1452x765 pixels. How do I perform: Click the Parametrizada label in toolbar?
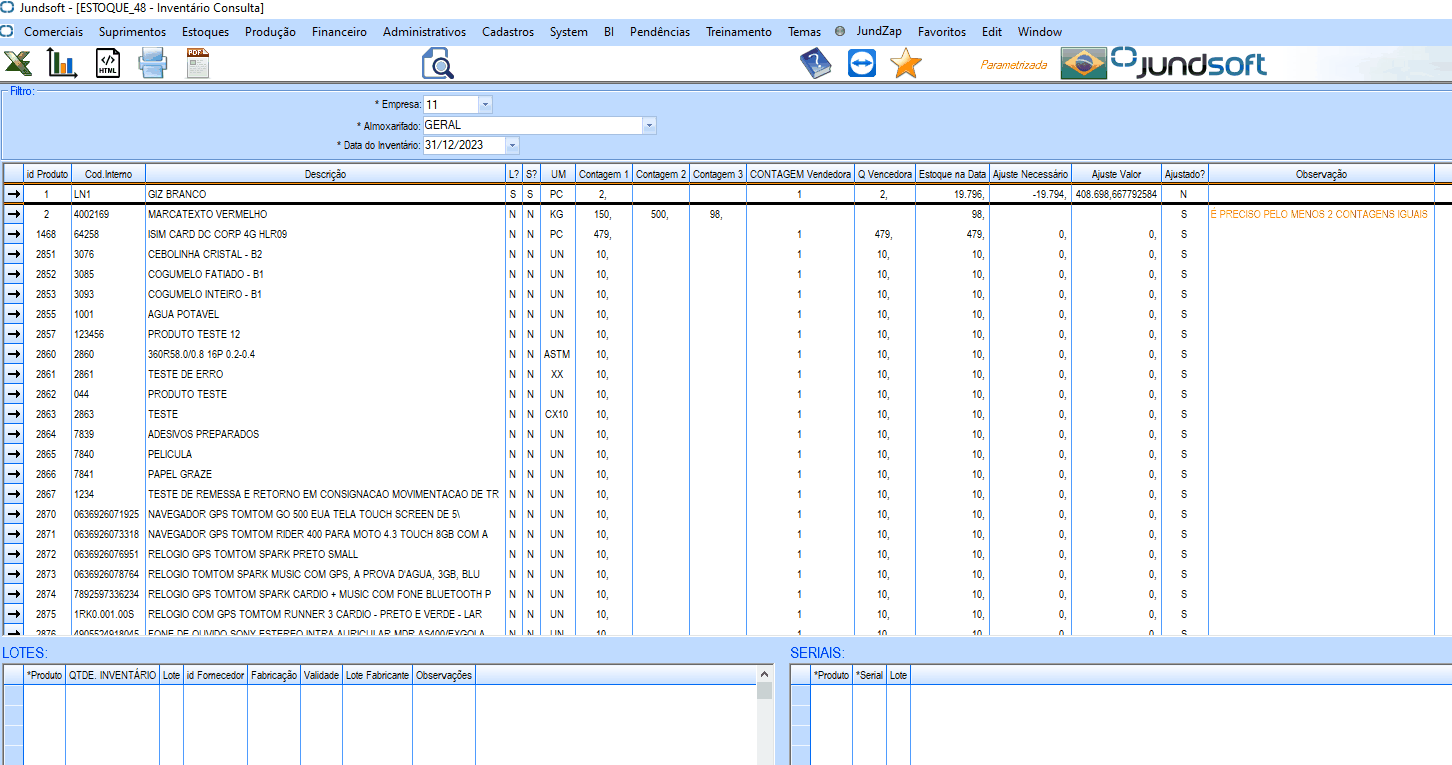point(1013,65)
